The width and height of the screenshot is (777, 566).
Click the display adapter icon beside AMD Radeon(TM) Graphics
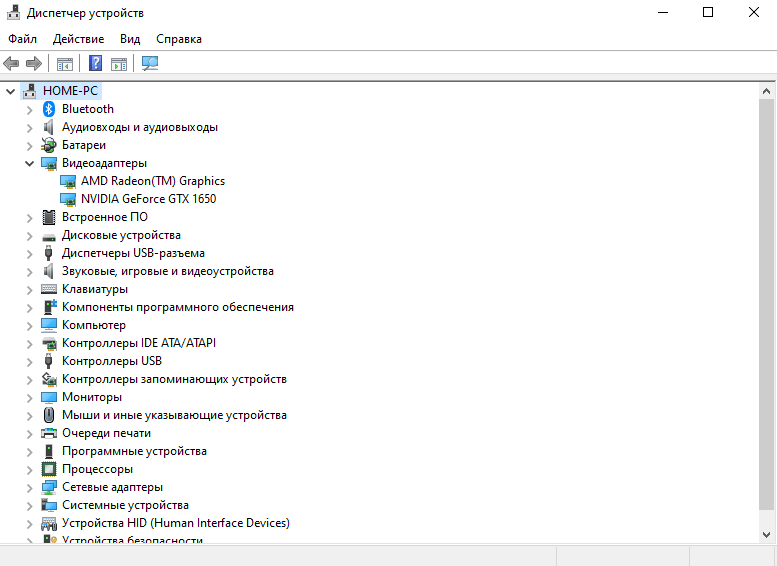68,181
